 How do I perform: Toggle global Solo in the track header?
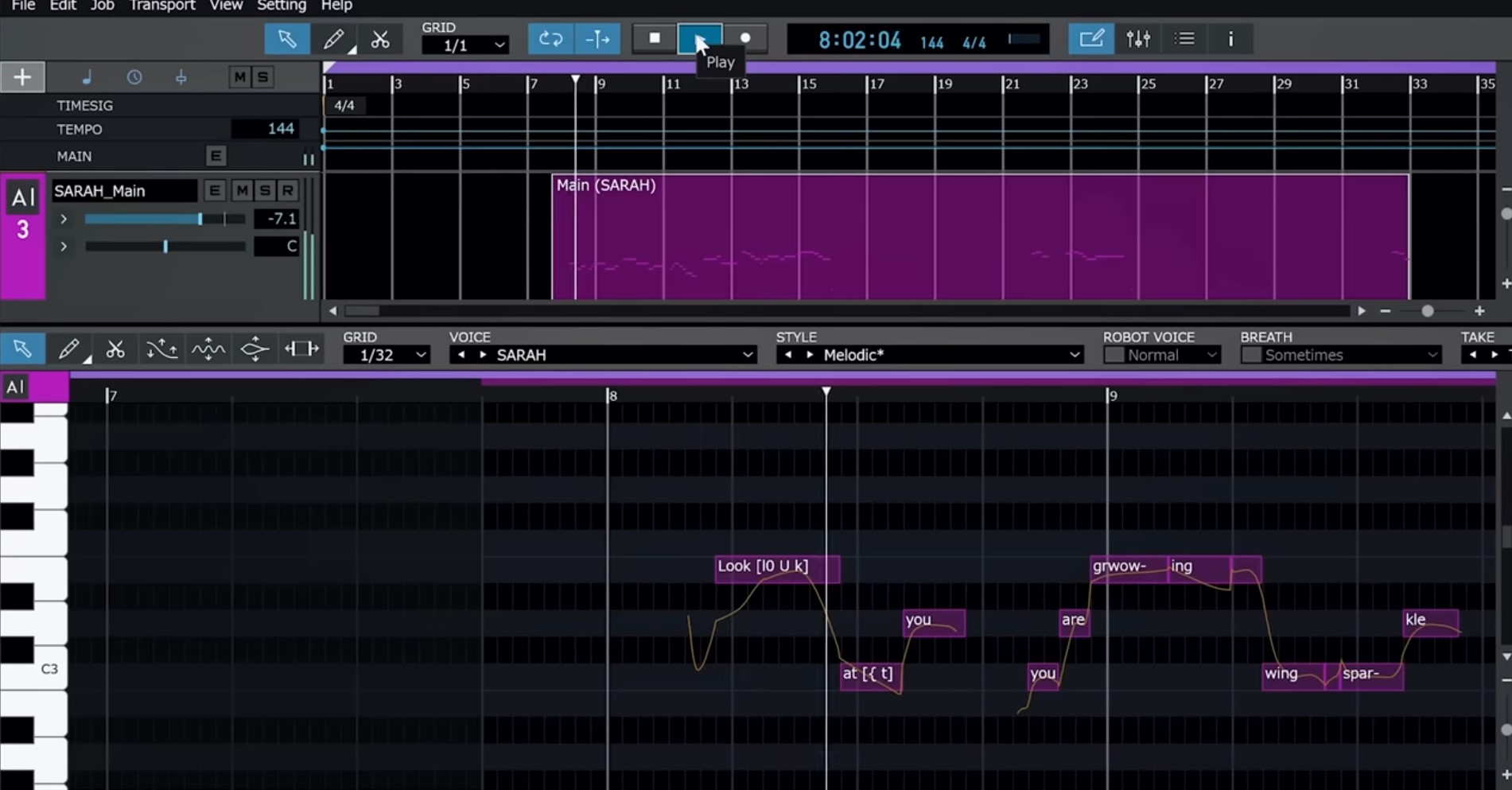tap(262, 77)
